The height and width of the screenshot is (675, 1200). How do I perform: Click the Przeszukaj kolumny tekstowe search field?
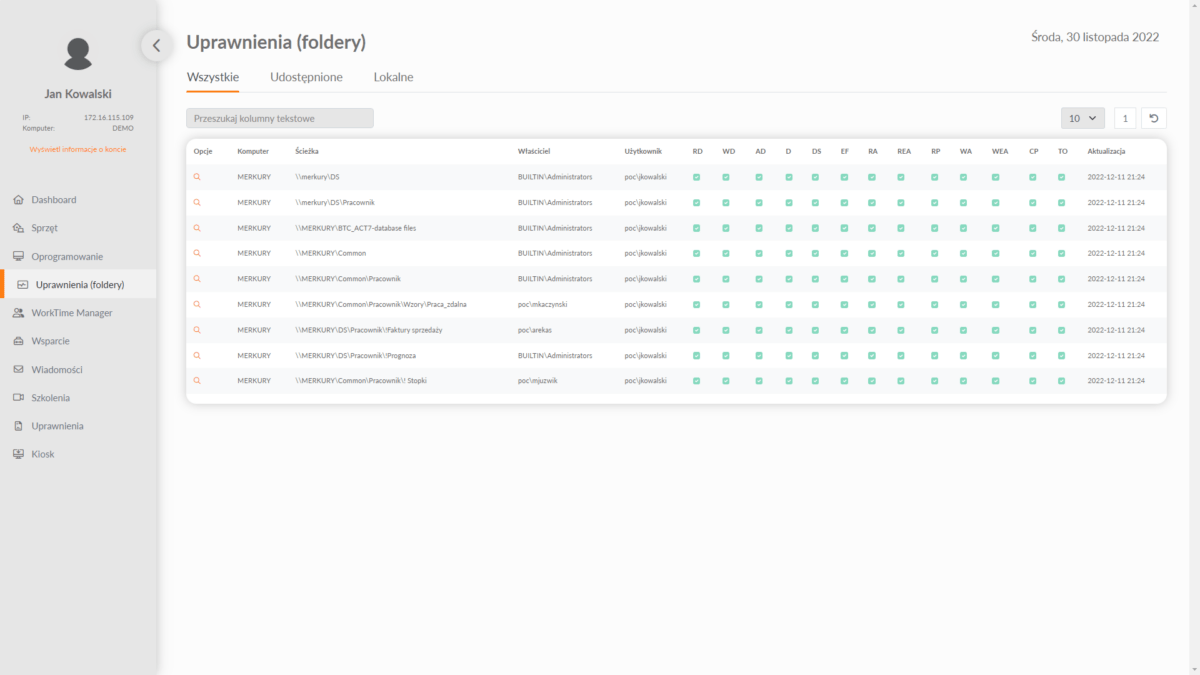click(279, 117)
